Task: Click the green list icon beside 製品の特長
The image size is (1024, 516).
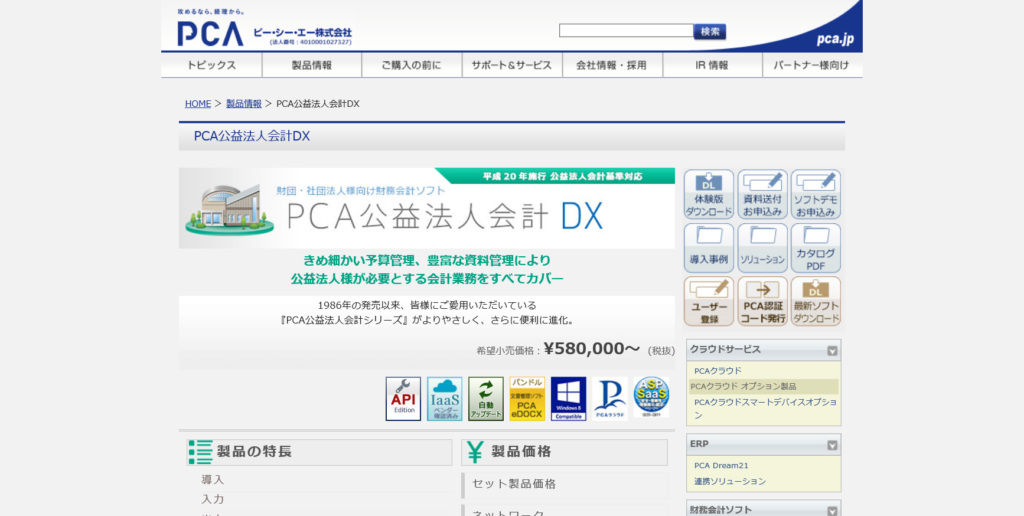Action: click(x=200, y=452)
